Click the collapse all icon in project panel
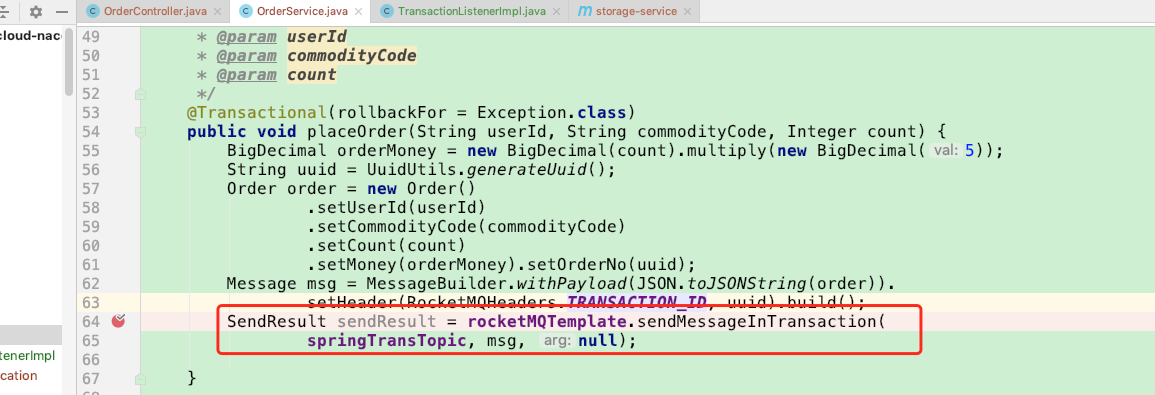The height and width of the screenshot is (395, 1155). point(4,12)
